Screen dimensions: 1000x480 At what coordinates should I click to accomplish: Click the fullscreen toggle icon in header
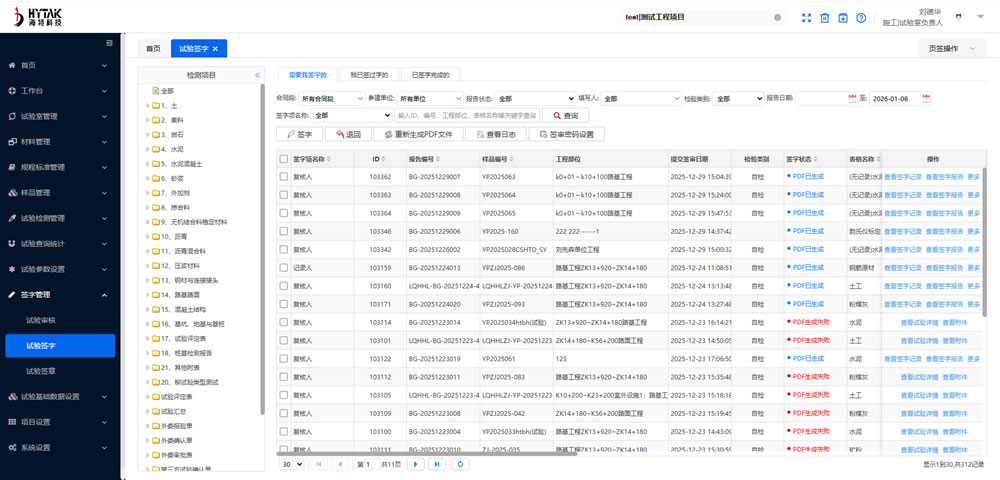pos(807,18)
